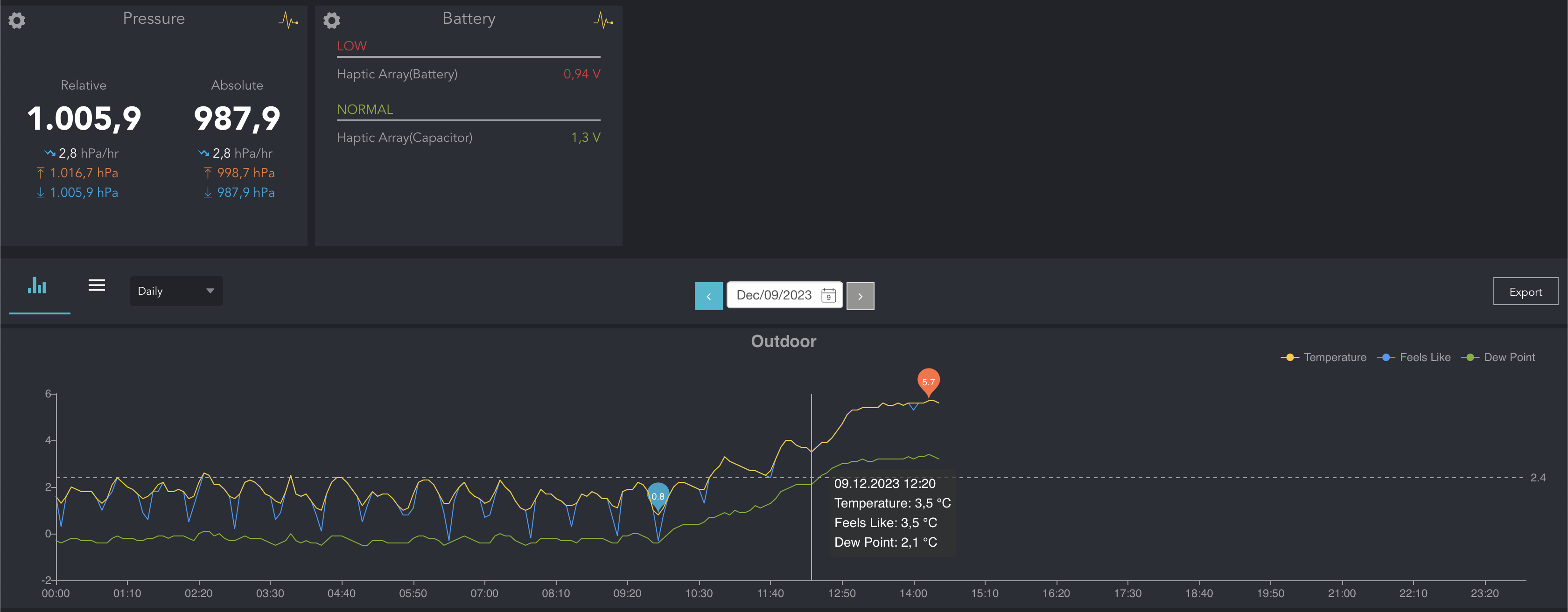The width and height of the screenshot is (1568, 612).
Task: Click the large Relative pressure value 1.005,9
Action: [84, 118]
